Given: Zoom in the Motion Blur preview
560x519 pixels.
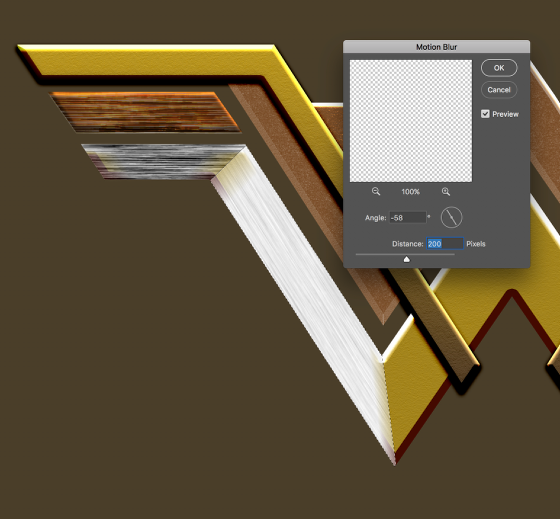Looking at the screenshot, I should (x=446, y=191).
